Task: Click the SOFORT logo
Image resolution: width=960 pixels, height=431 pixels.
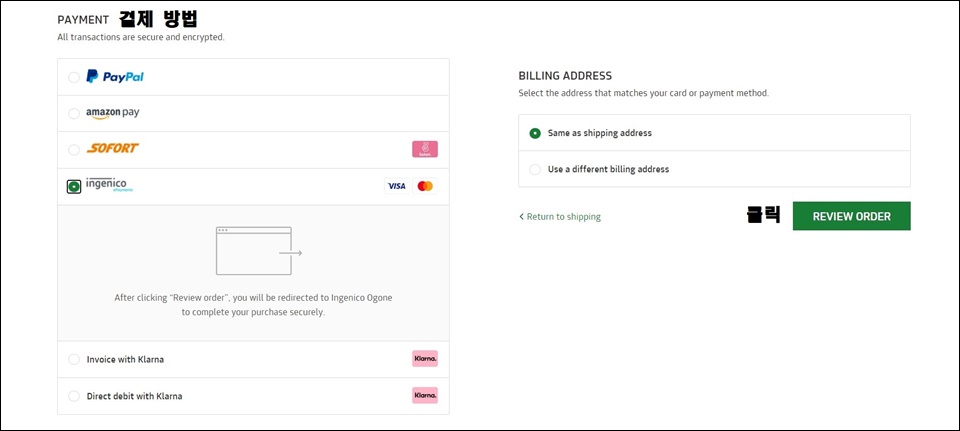Action: pyautogui.click(x=113, y=148)
